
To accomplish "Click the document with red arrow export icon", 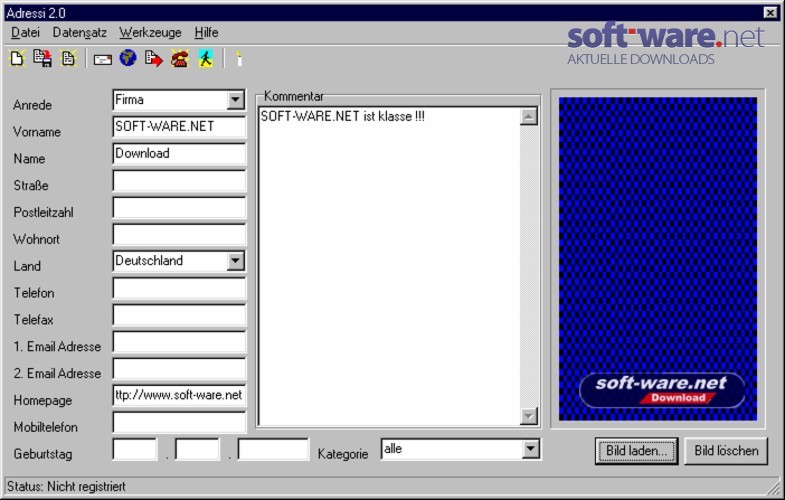I will point(154,59).
